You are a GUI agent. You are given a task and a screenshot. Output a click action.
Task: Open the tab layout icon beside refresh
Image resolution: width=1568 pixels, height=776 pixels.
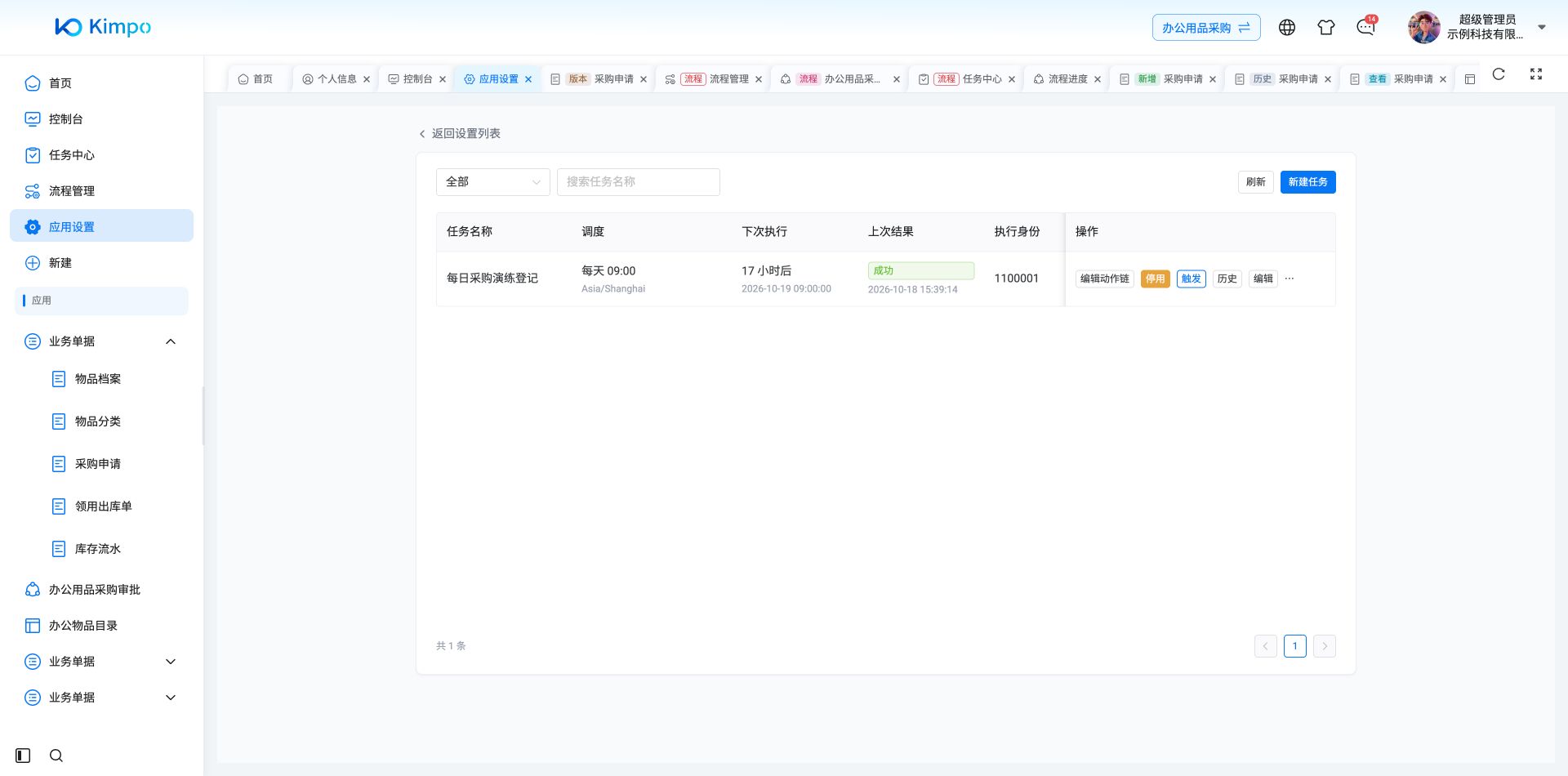click(x=1470, y=79)
